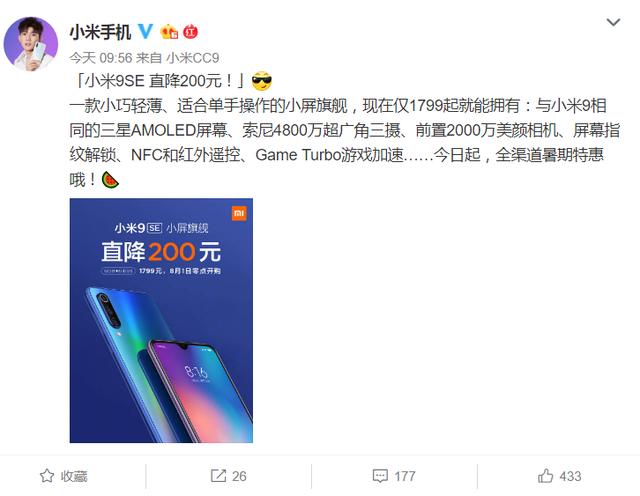
Task: Click the repost count 26
Action: click(239, 476)
